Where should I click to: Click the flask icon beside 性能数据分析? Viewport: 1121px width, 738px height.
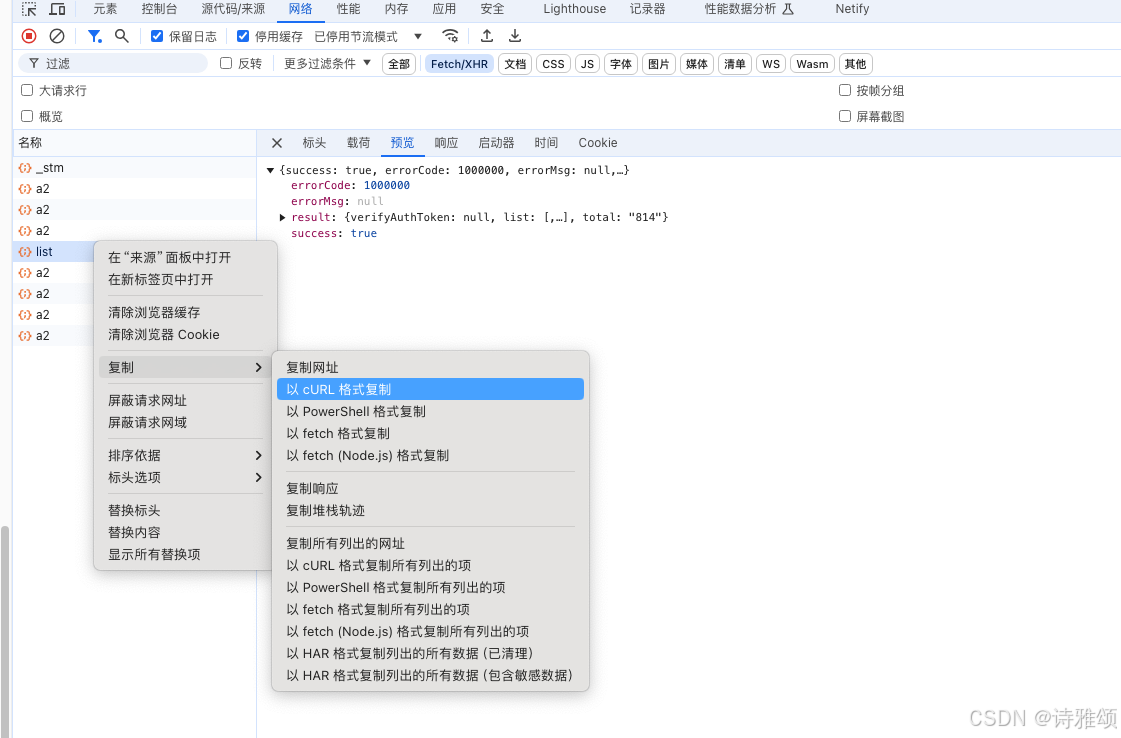pos(788,9)
